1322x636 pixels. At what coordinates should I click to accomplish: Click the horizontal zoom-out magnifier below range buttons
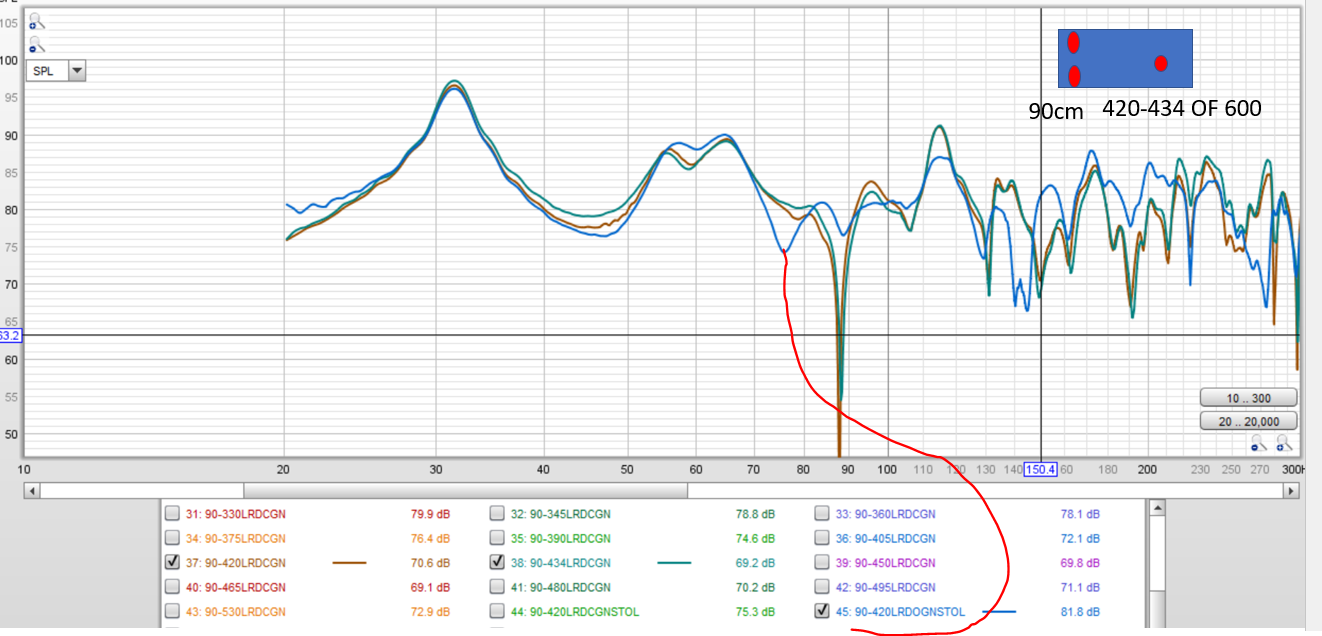click(1260, 442)
